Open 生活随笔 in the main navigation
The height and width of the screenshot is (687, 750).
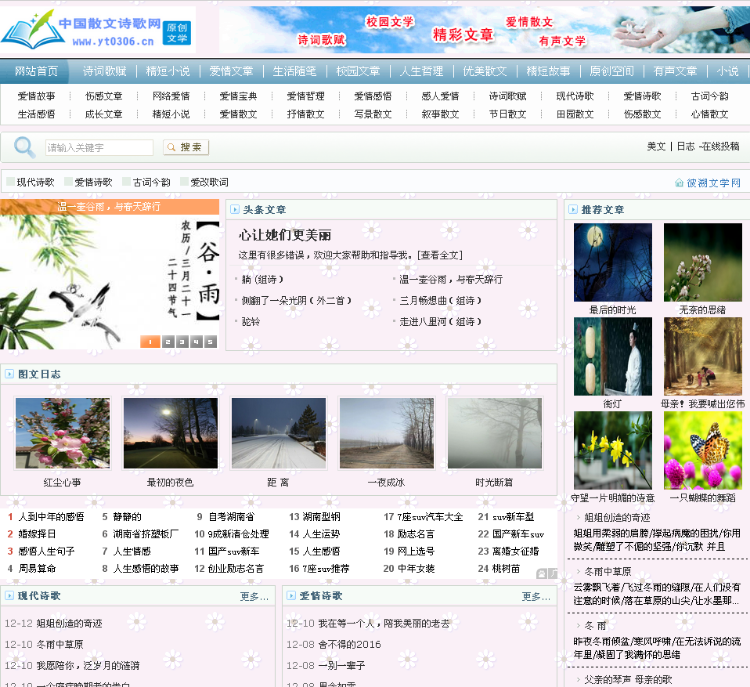[295, 71]
